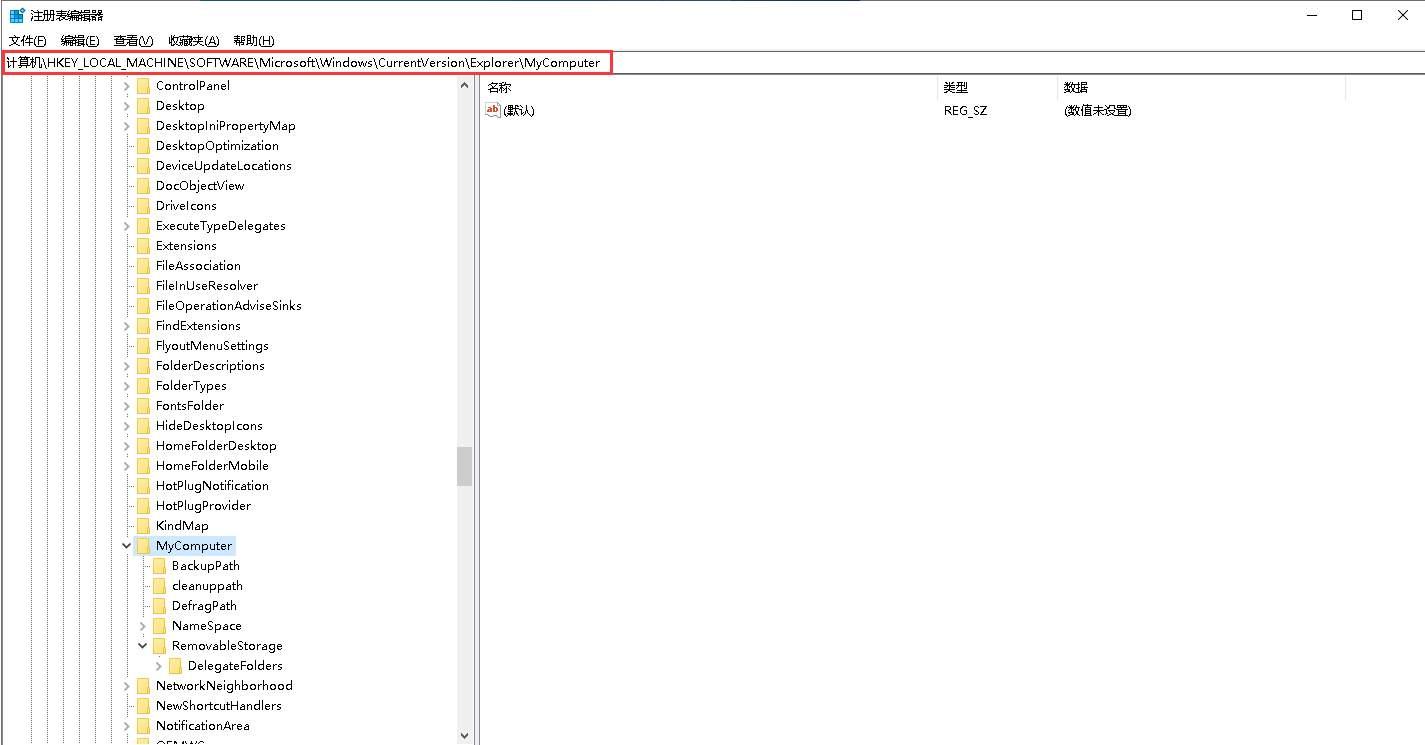Click the Extensions folder icon
Viewport: 1425px width, 745px height.
point(143,246)
